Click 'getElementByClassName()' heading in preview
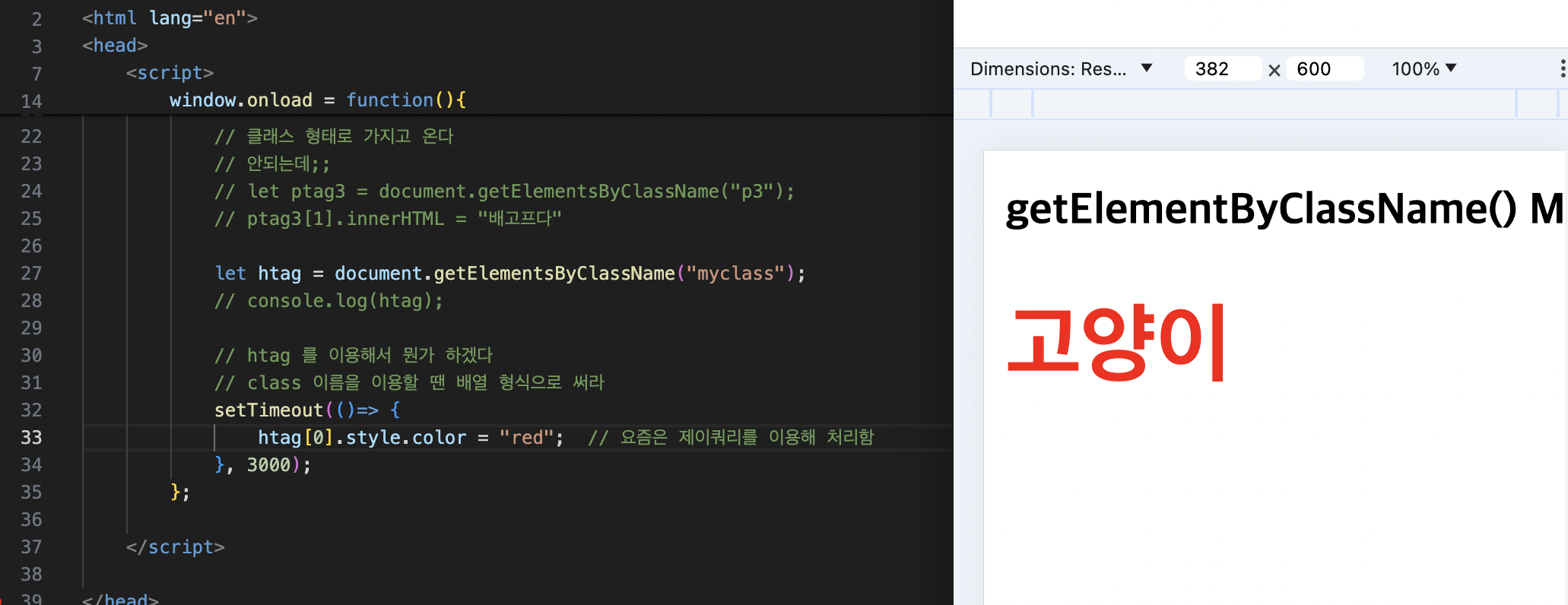 point(1261,209)
